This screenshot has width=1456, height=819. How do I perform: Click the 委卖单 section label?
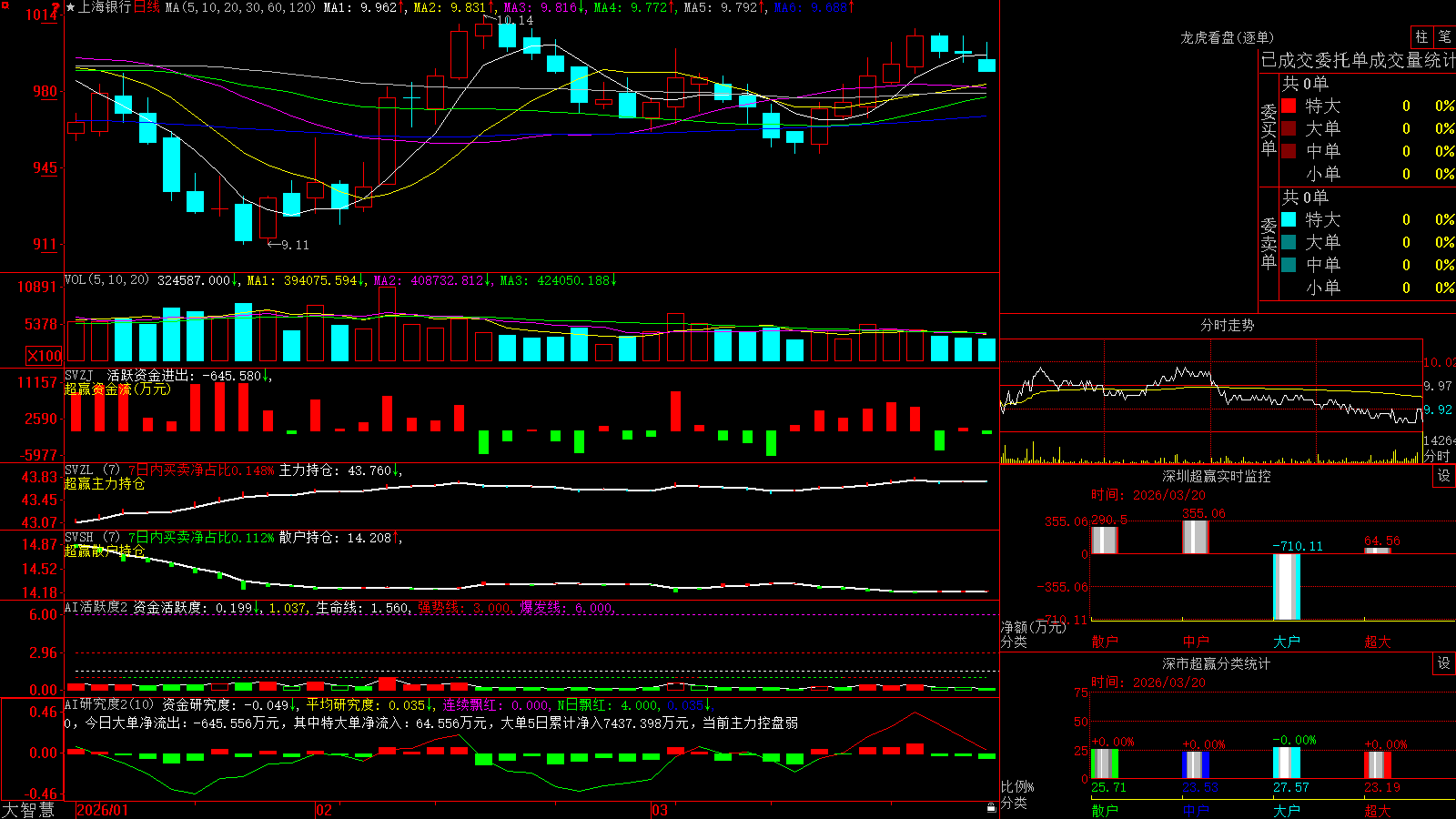[1269, 243]
